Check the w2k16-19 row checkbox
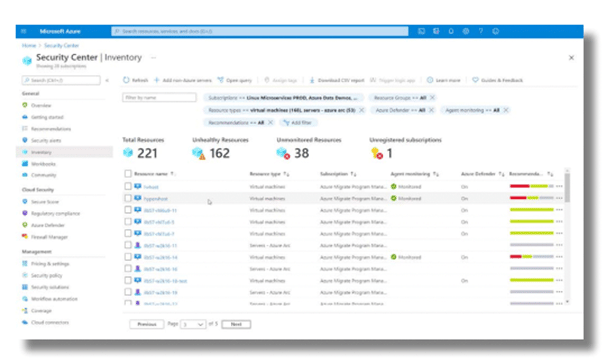Screen dimensions: 606x363 click(x=128, y=292)
